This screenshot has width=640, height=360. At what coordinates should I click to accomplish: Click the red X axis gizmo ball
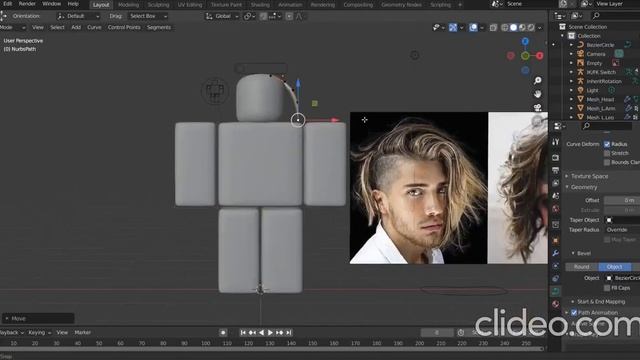pos(540,56)
